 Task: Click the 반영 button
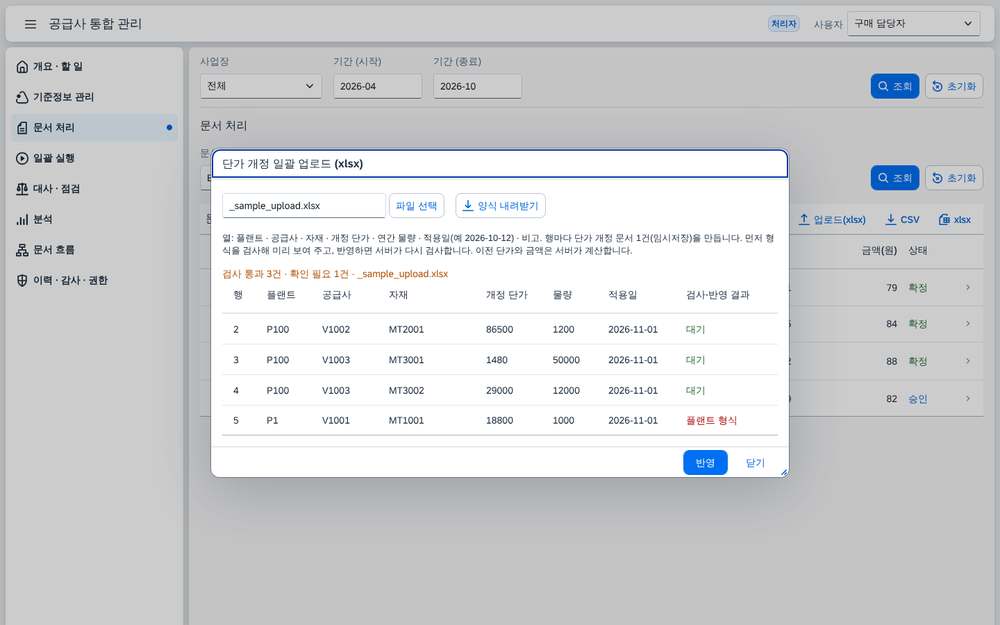[x=705, y=462]
